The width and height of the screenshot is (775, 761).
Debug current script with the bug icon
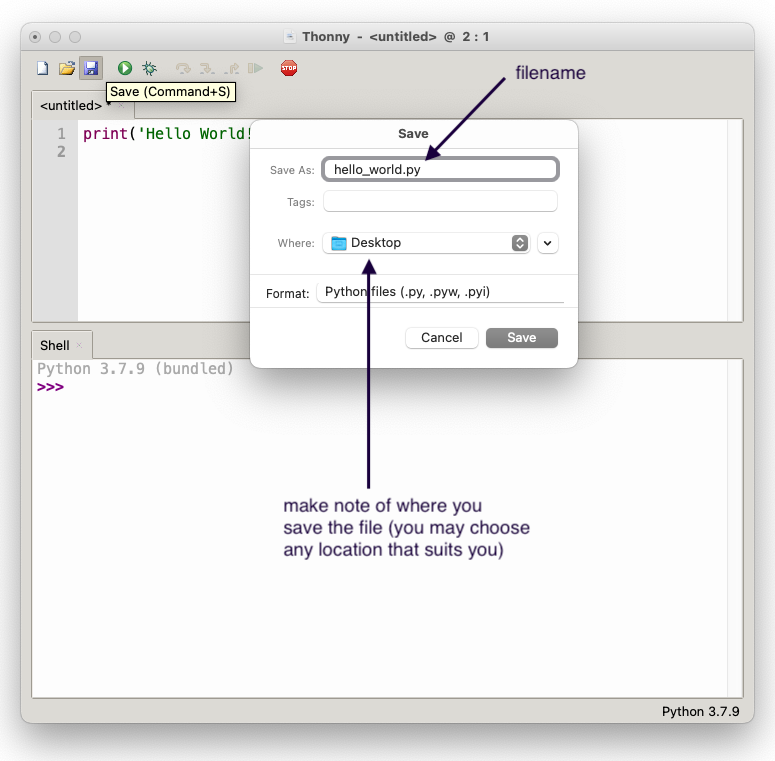(149, 68)
